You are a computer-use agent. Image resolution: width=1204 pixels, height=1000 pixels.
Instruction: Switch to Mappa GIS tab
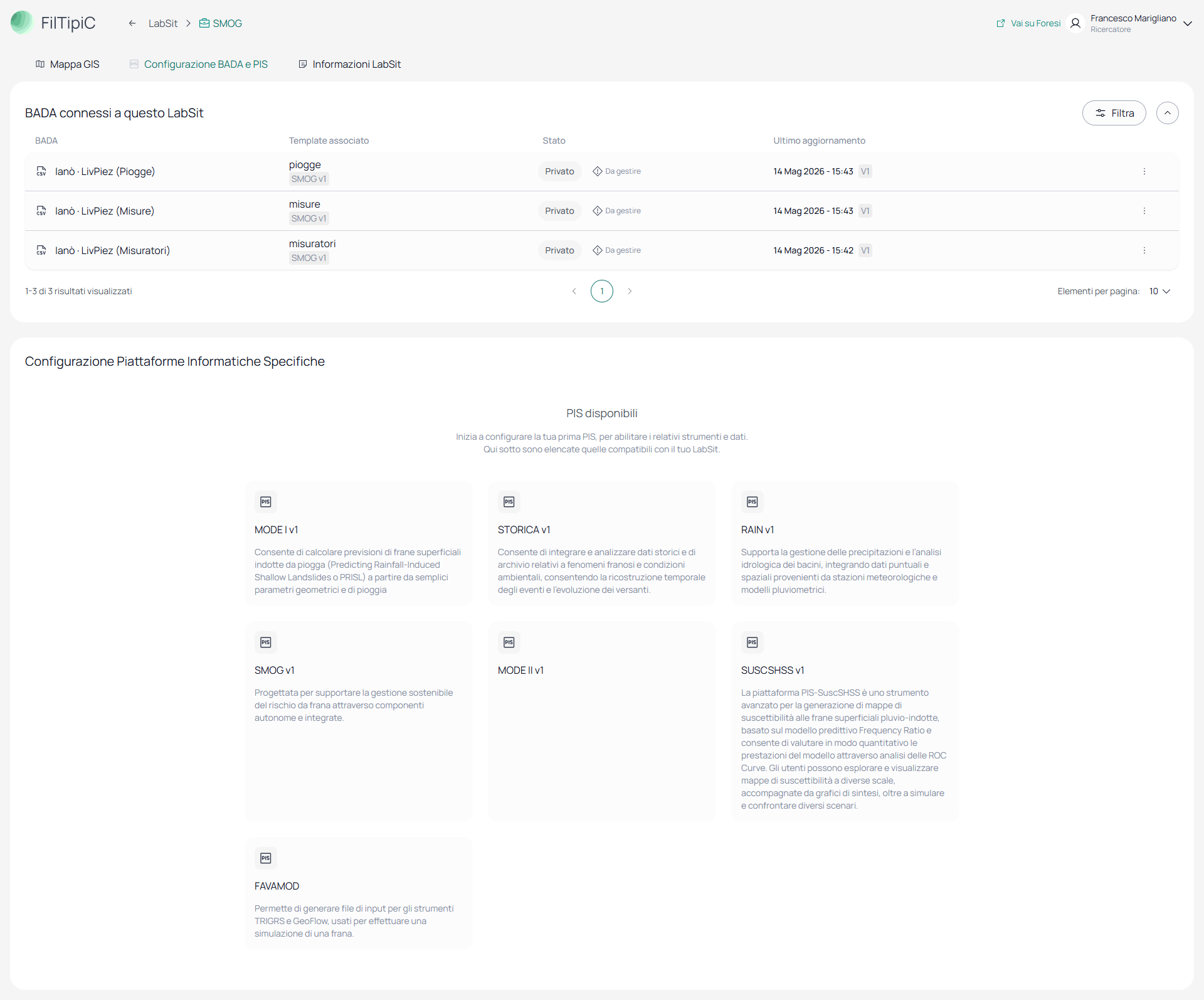tap(68, 64)
